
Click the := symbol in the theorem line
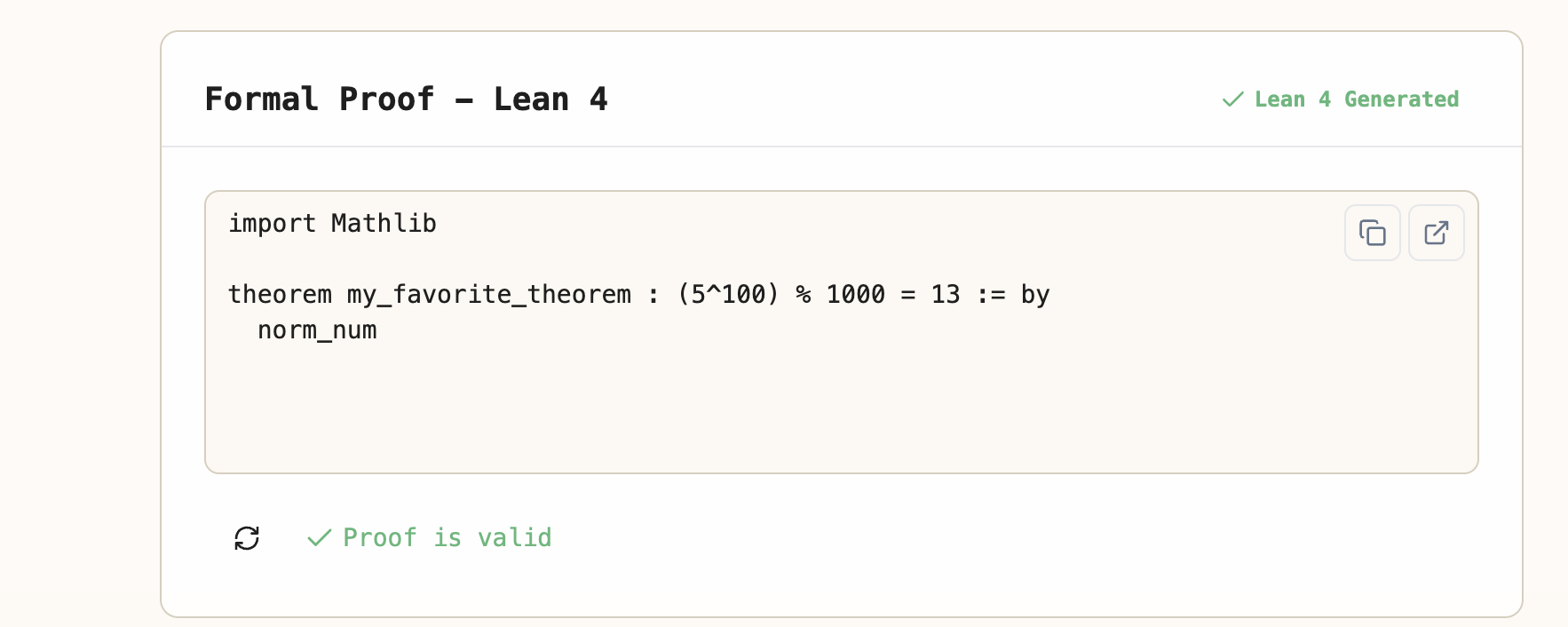tap(990, 295)
